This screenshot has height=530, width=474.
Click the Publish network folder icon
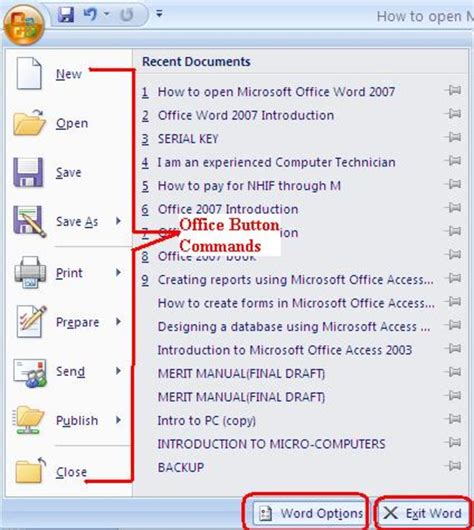[x=28, y=420]
